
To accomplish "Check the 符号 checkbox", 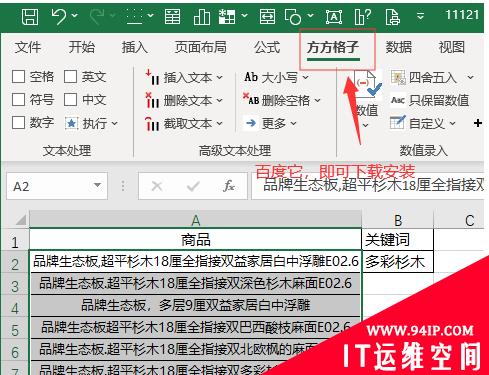I will pyautogui.click(x=18, y=99).
